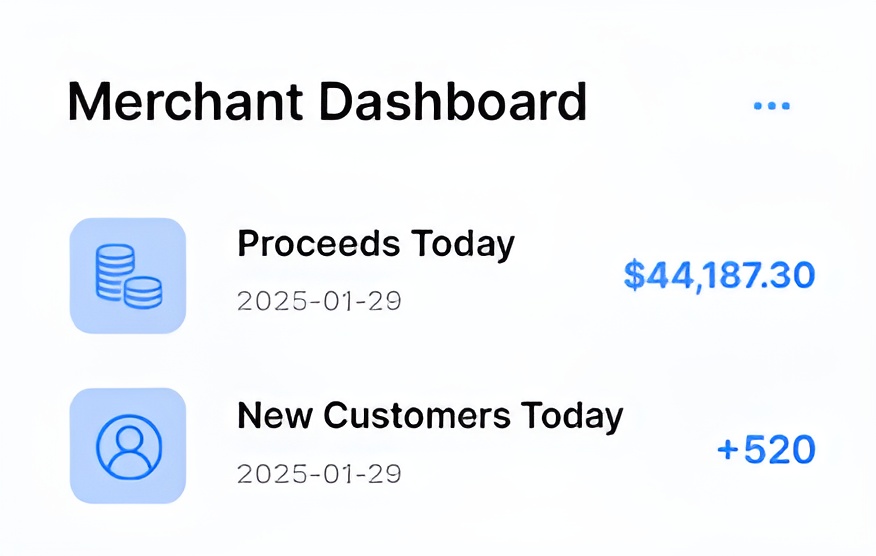This screenshot has height=556, width=876.
Task: Select the date under New Customers Today
Action: [x=319, y=473]
